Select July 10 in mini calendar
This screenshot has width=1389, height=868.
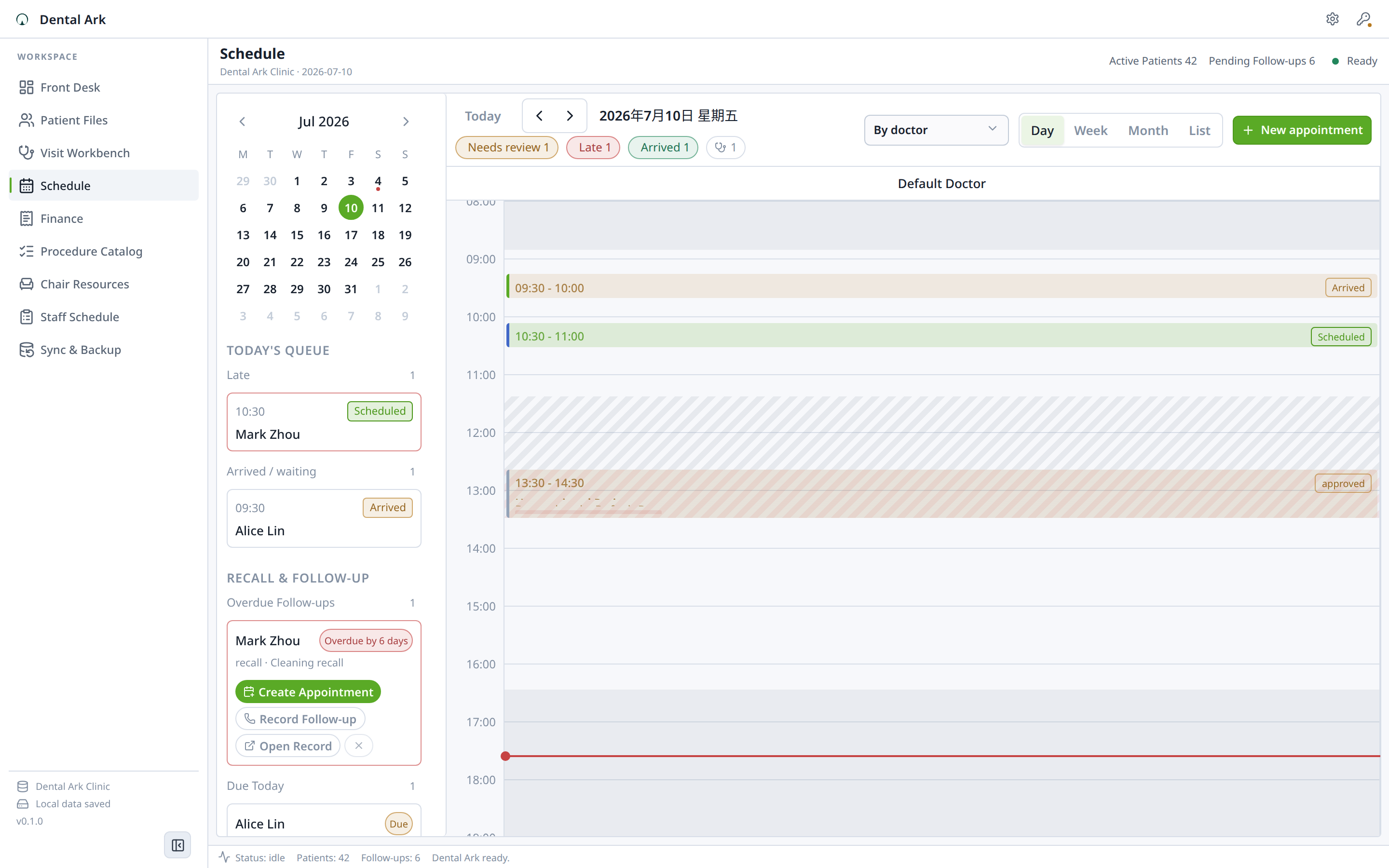tap(351, 208)
